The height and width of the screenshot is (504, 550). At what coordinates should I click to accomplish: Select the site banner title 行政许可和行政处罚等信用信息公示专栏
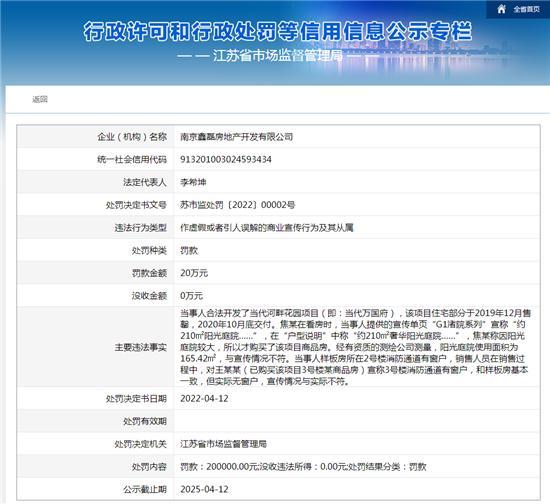pyautogui.click(x=277, y=32)
